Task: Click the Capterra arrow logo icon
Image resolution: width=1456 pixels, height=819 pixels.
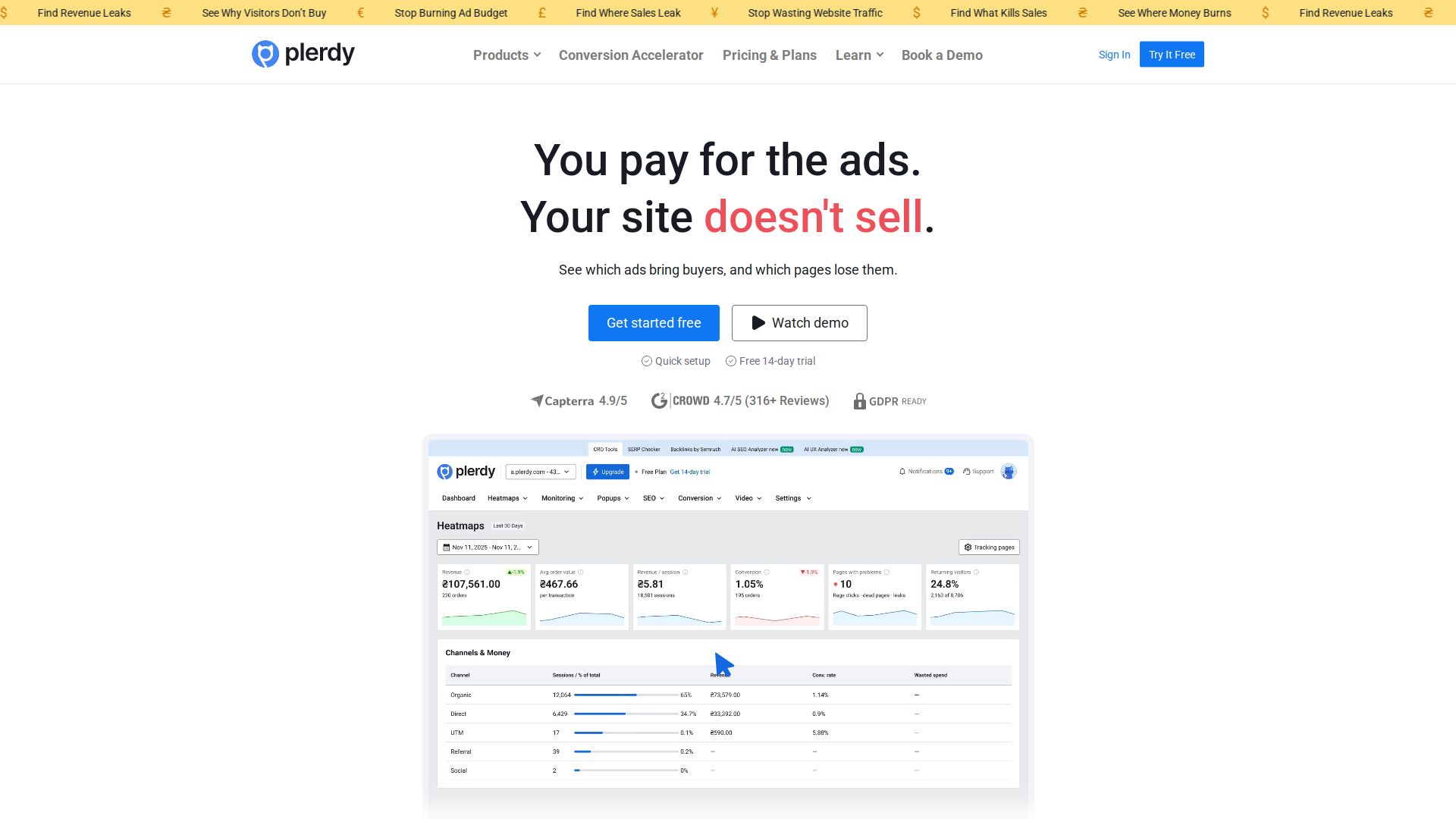Action: pyautogui.click(x=537, y=400)
